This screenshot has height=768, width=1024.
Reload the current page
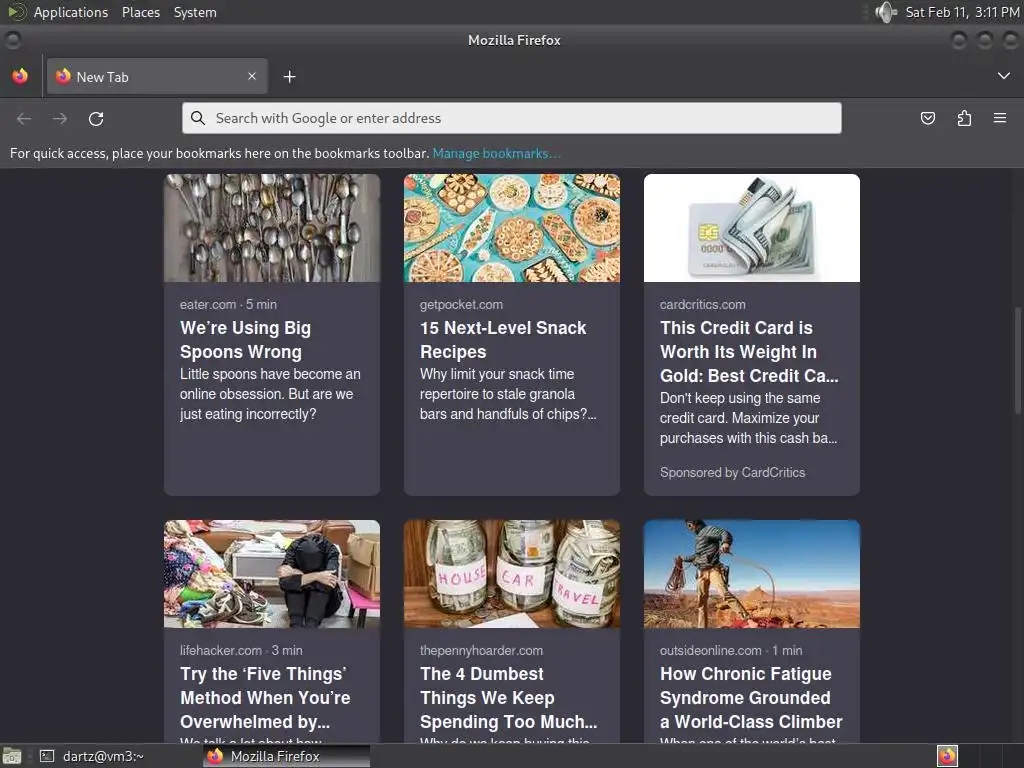point(96,118)
